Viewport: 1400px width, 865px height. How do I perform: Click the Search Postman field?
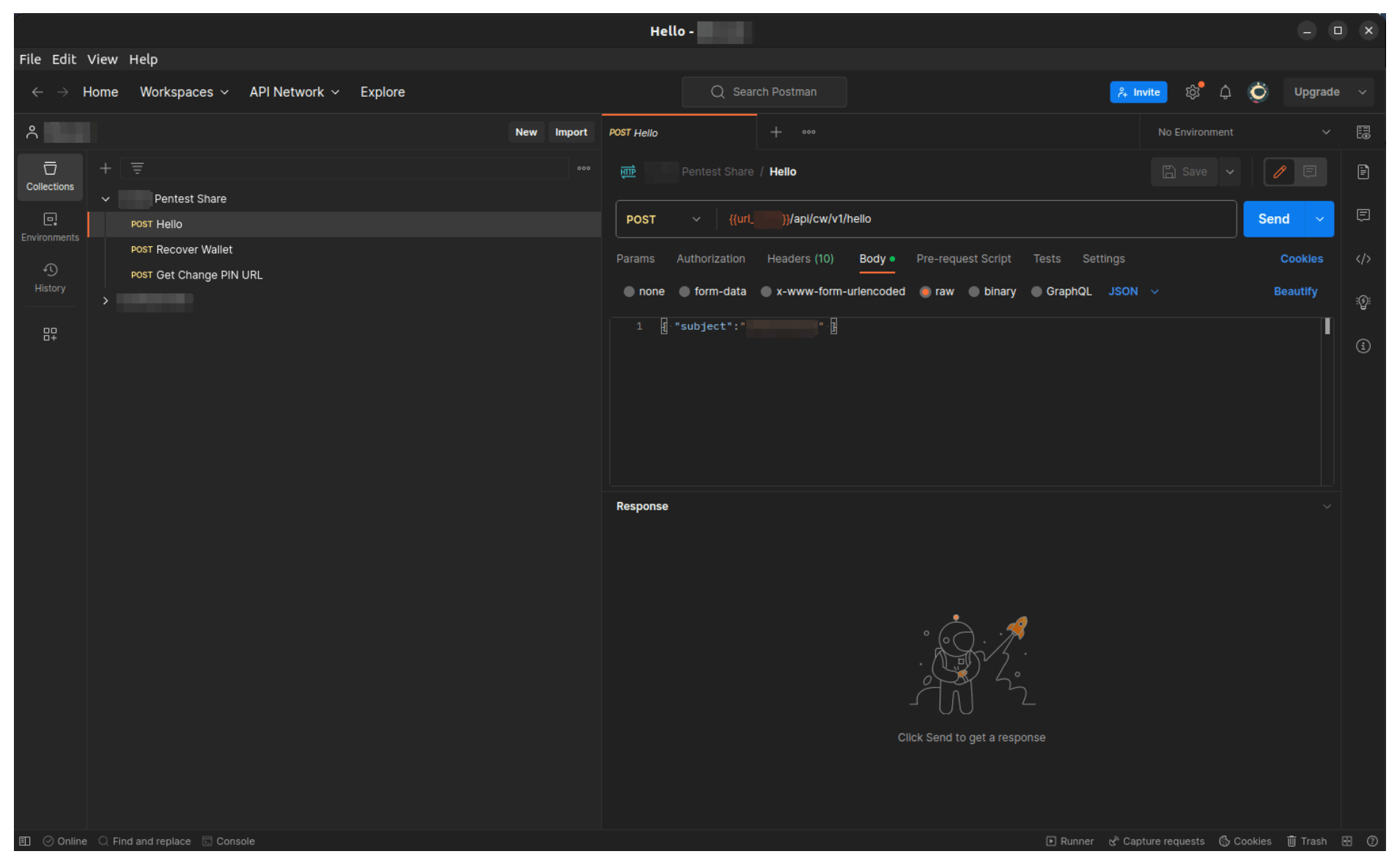click(764, 92)
